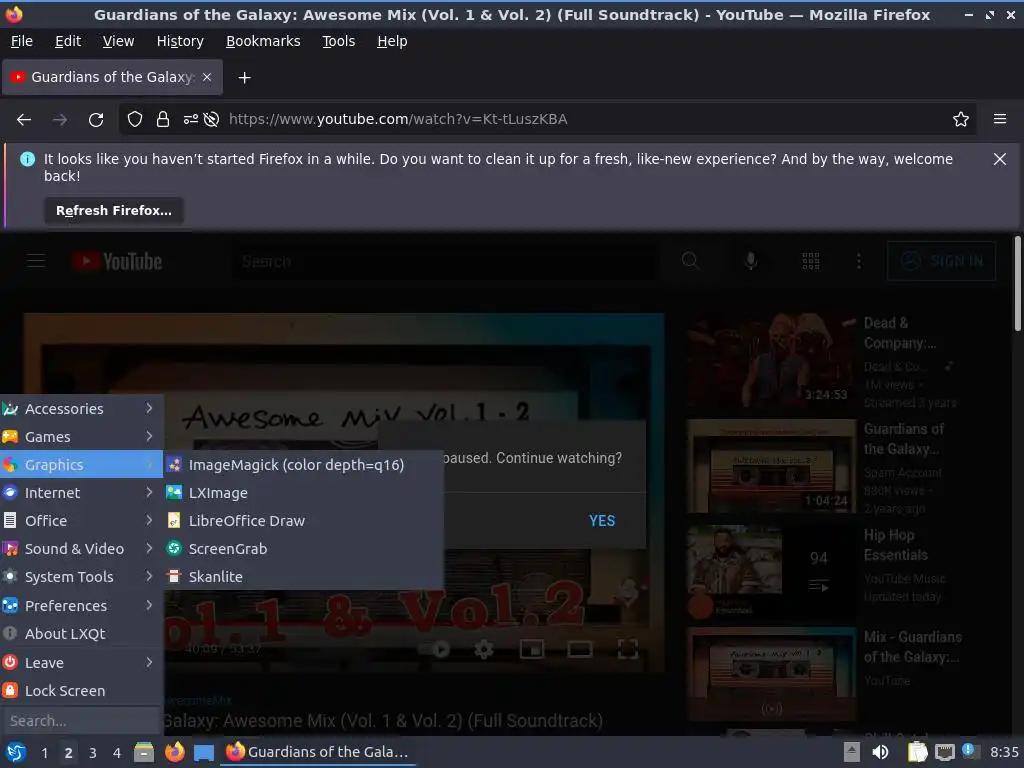Viewport: 1024px width, 768px height.
Task: Go back one page
Action: pos(24,120)
